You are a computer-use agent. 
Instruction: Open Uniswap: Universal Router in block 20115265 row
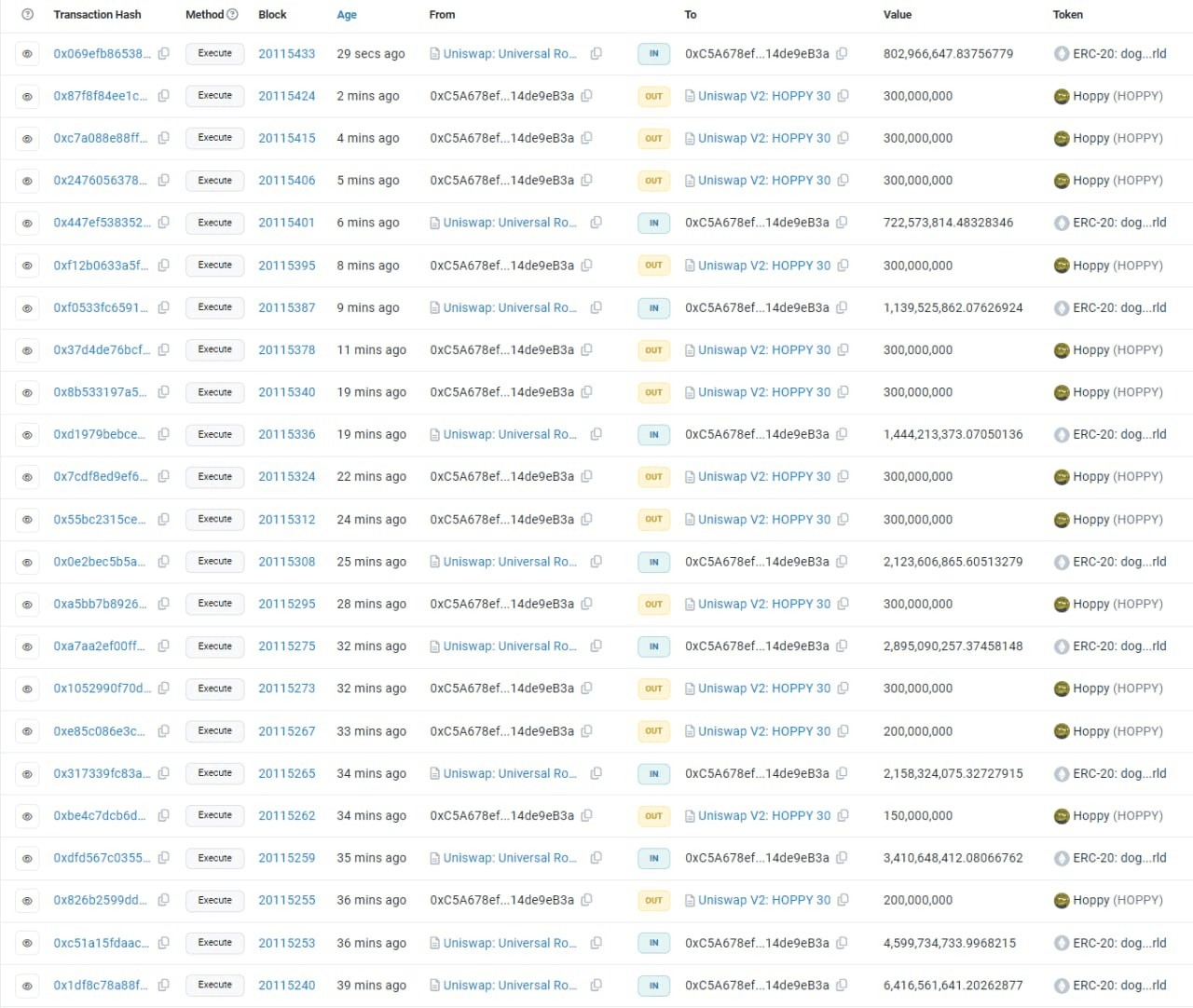click(510, 773)
